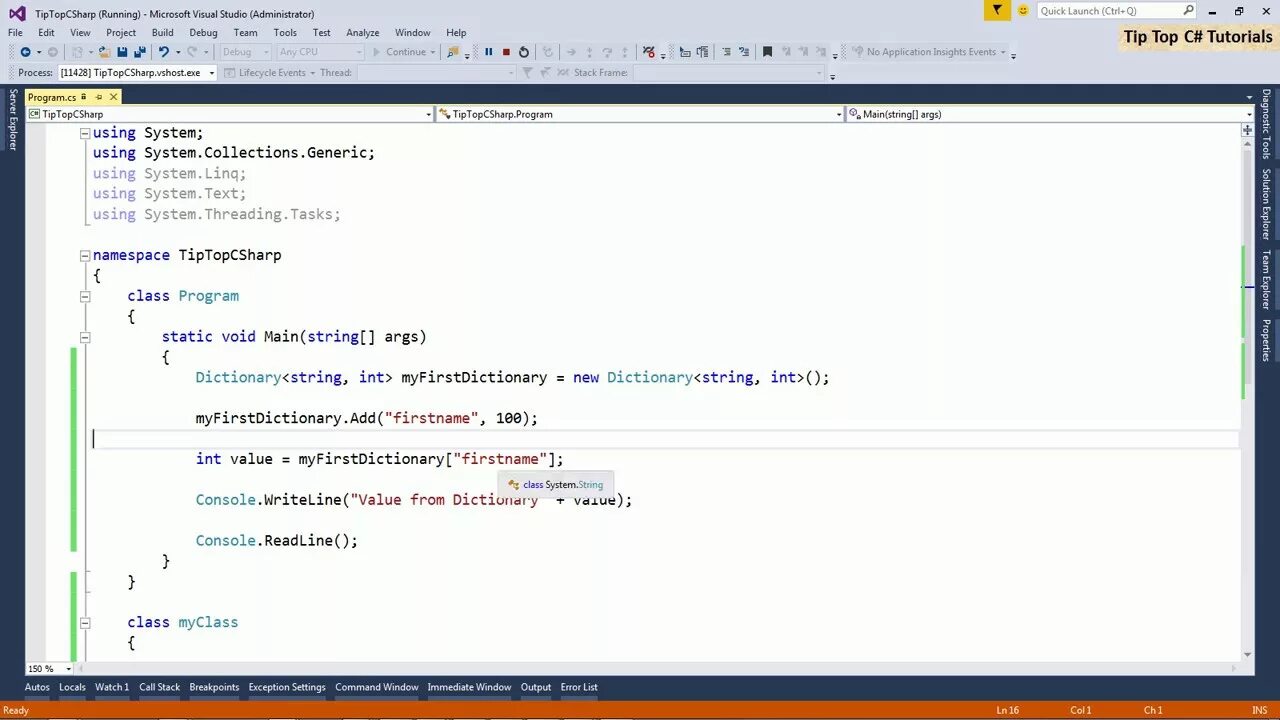The width and height of the screenshot is (1280, 720).
Task: Open the 150 % zoom level dropdown
Action: coord(68,669)
